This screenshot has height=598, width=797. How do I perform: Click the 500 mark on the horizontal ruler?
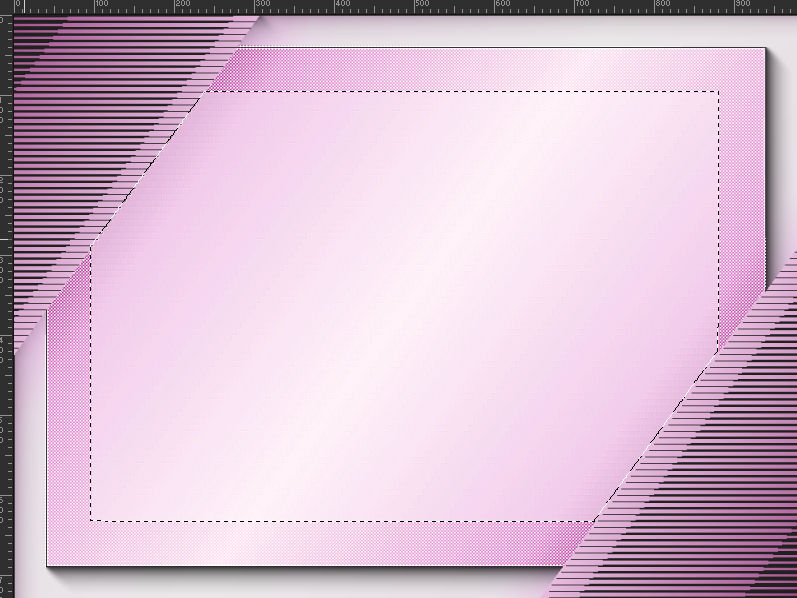[417, 6]
